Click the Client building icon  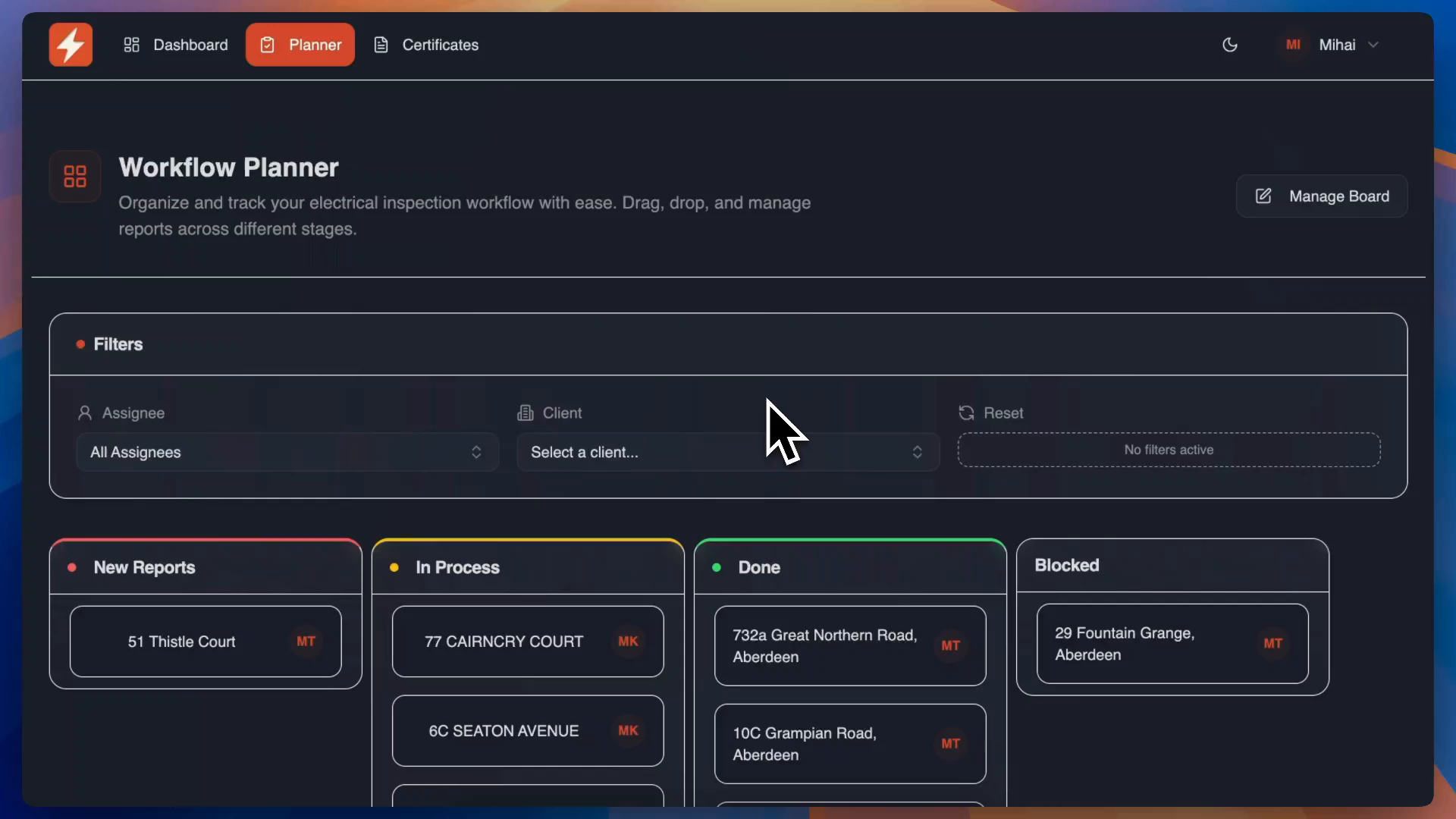525,413
